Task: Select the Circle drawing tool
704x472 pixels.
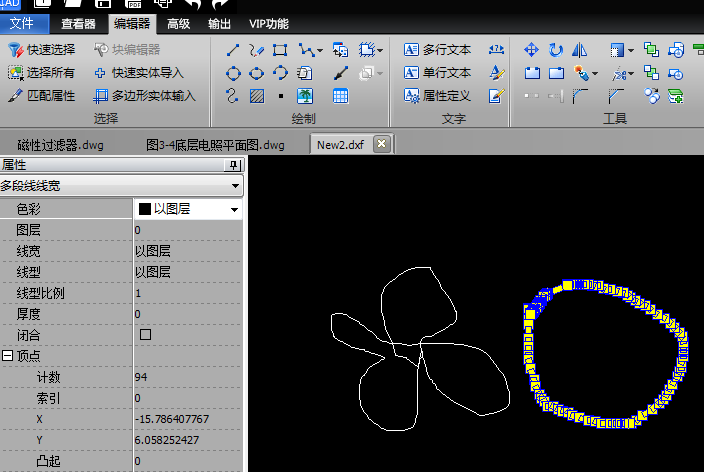Action: pyautogui.click(x=233, y=73)
